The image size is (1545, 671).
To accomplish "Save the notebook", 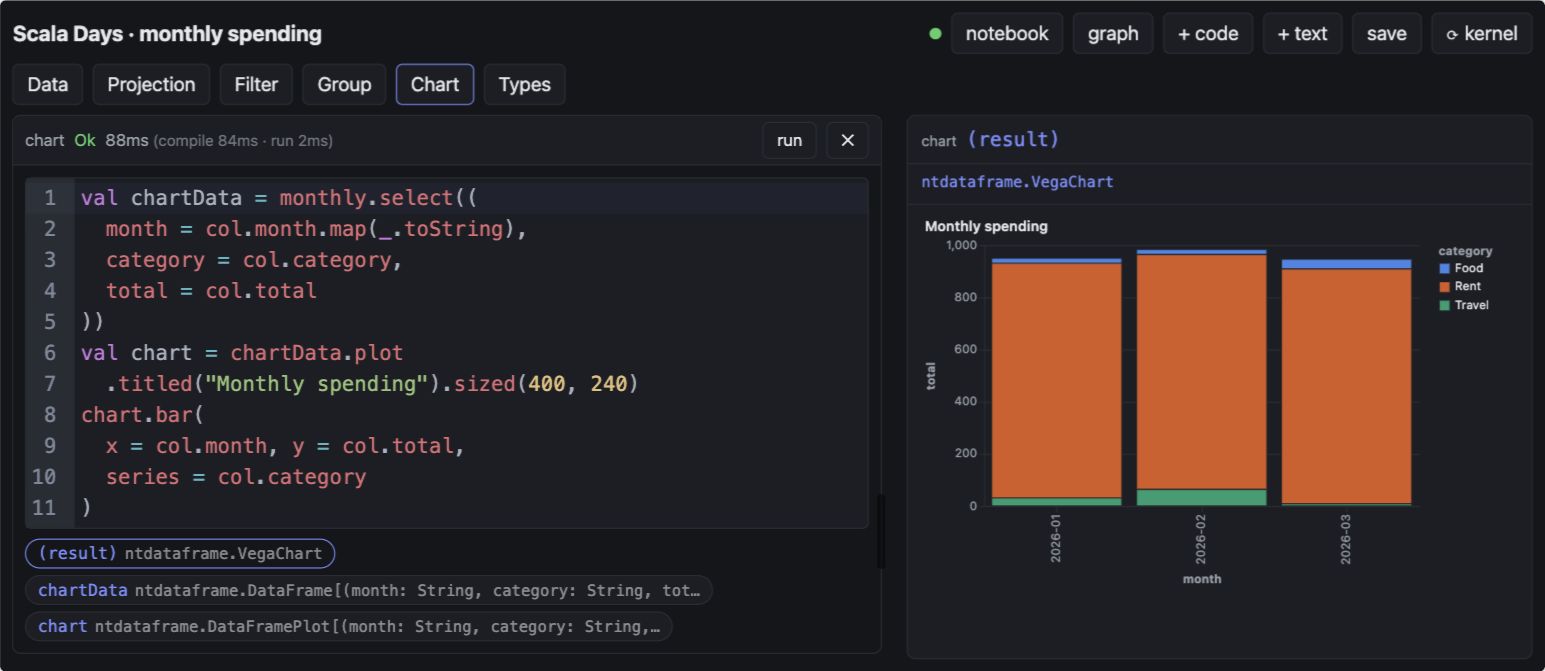I will [1386, 33].
